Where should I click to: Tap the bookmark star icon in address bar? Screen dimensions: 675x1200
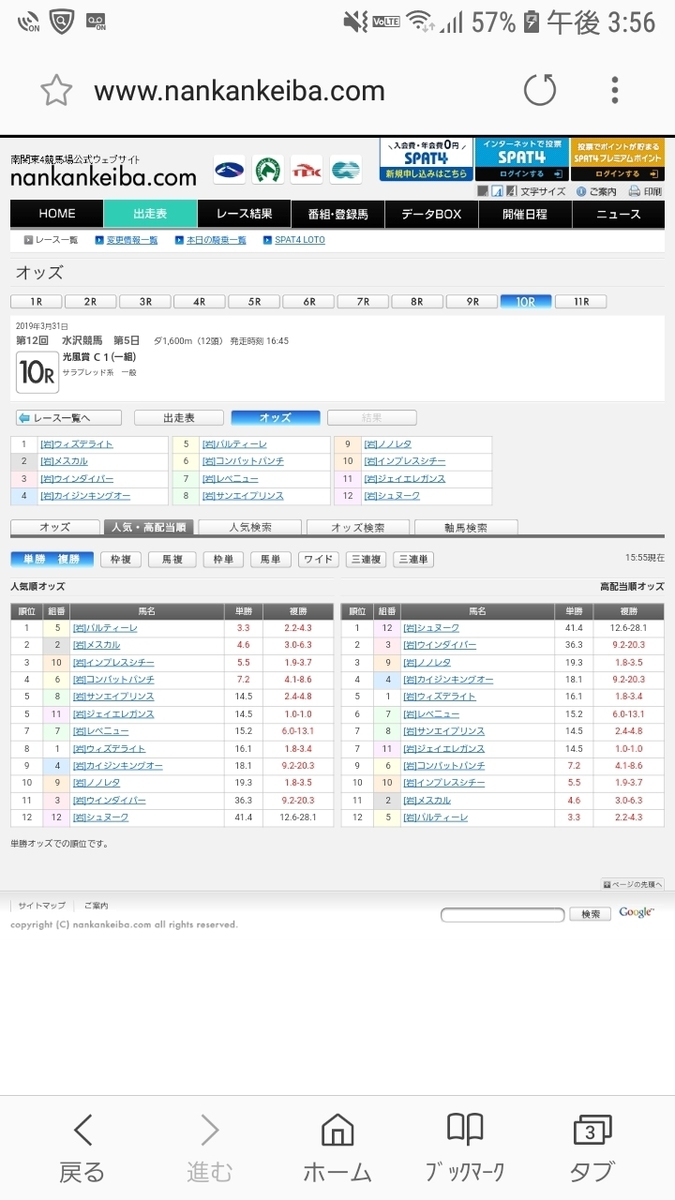click(x=56, y=91)
